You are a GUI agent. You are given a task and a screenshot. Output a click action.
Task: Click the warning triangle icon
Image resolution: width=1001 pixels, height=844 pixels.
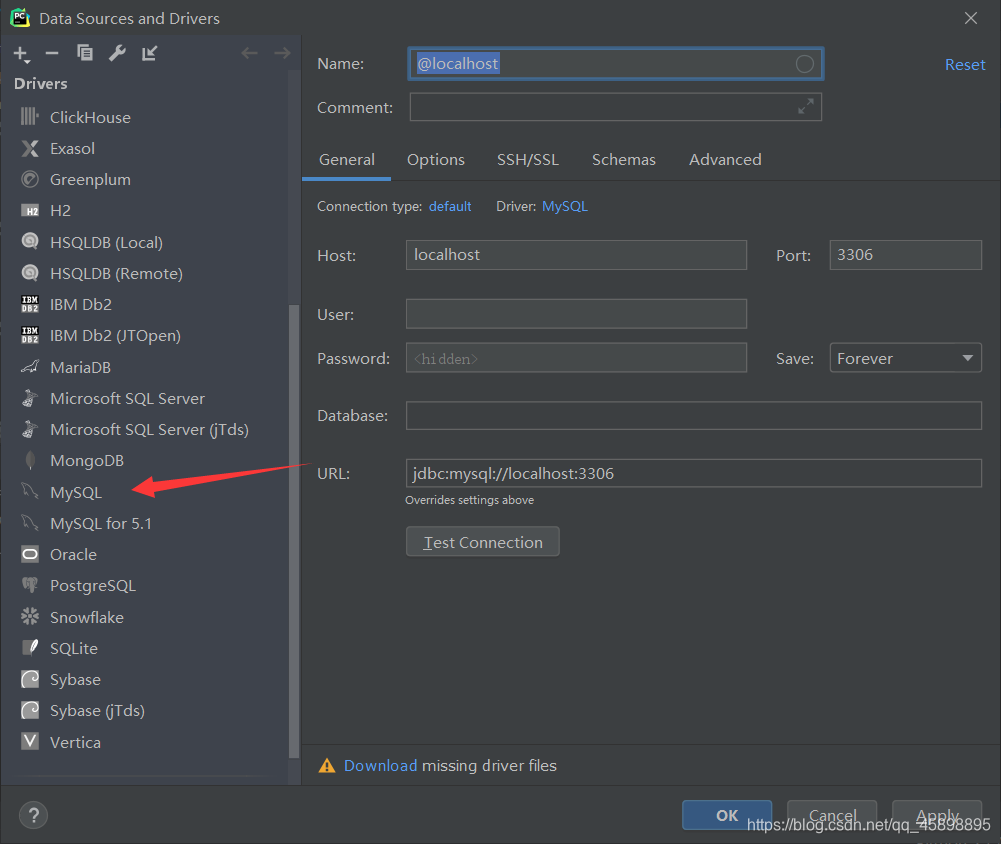[327, 765]
